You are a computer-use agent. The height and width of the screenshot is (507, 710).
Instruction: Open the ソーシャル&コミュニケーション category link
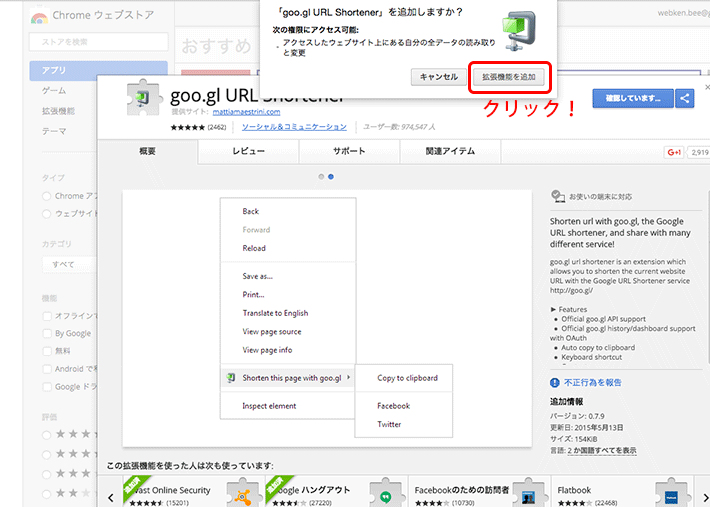(x=294, y=127)
